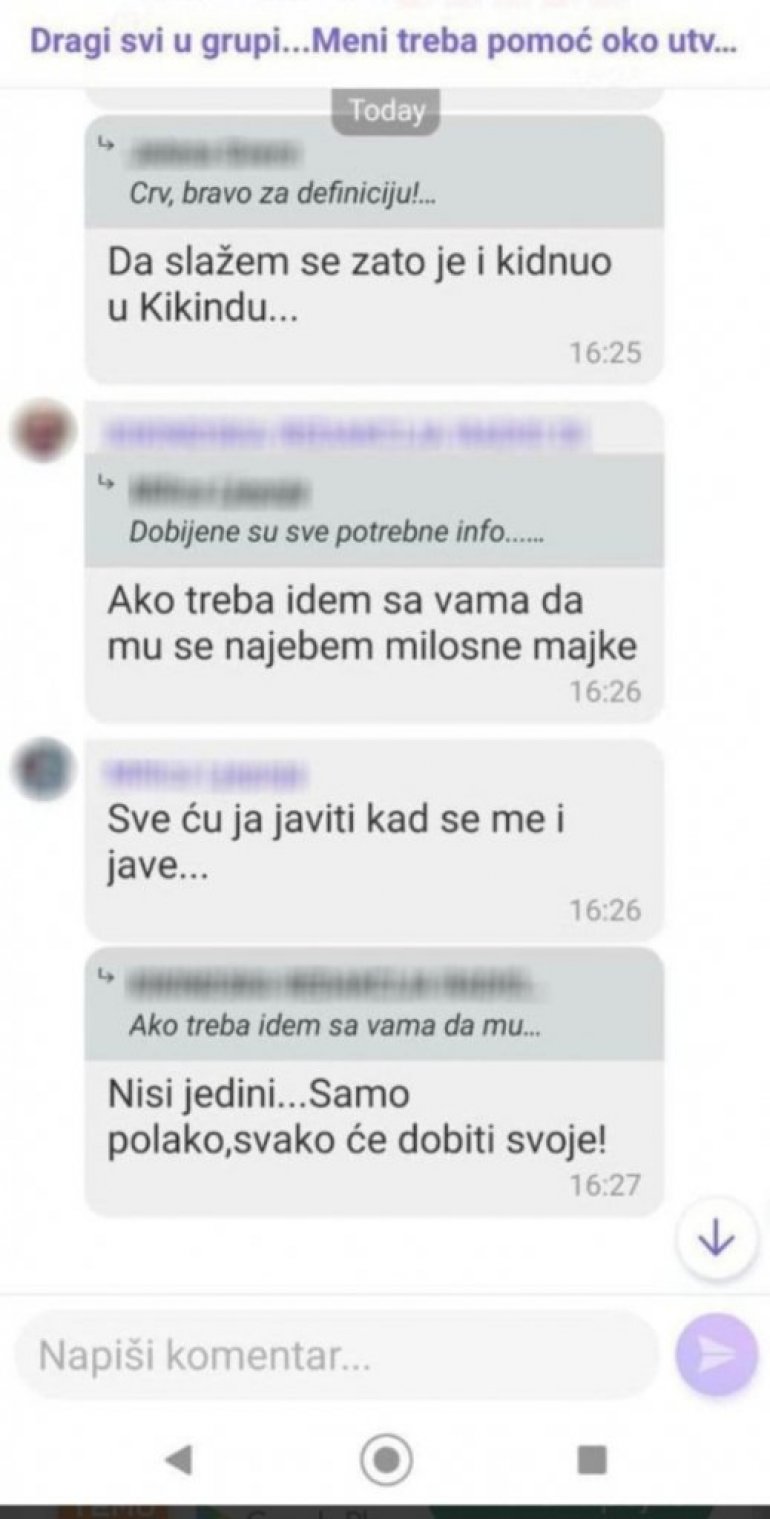Tap the purple send message button
This screenshot has width=770, height=1519.
[x=716, y=1355]
